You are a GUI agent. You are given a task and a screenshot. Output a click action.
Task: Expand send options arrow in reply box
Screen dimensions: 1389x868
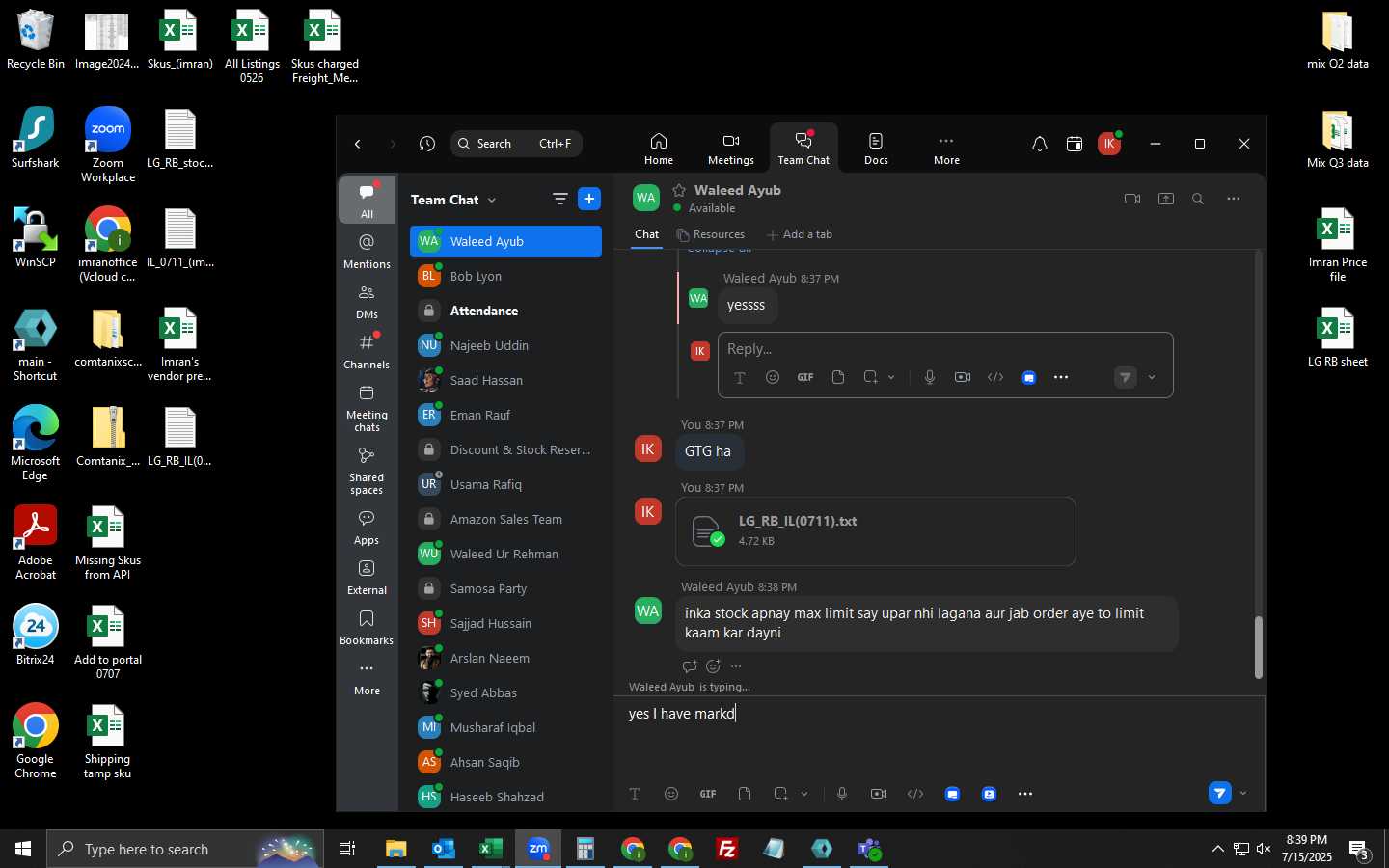1152,377
